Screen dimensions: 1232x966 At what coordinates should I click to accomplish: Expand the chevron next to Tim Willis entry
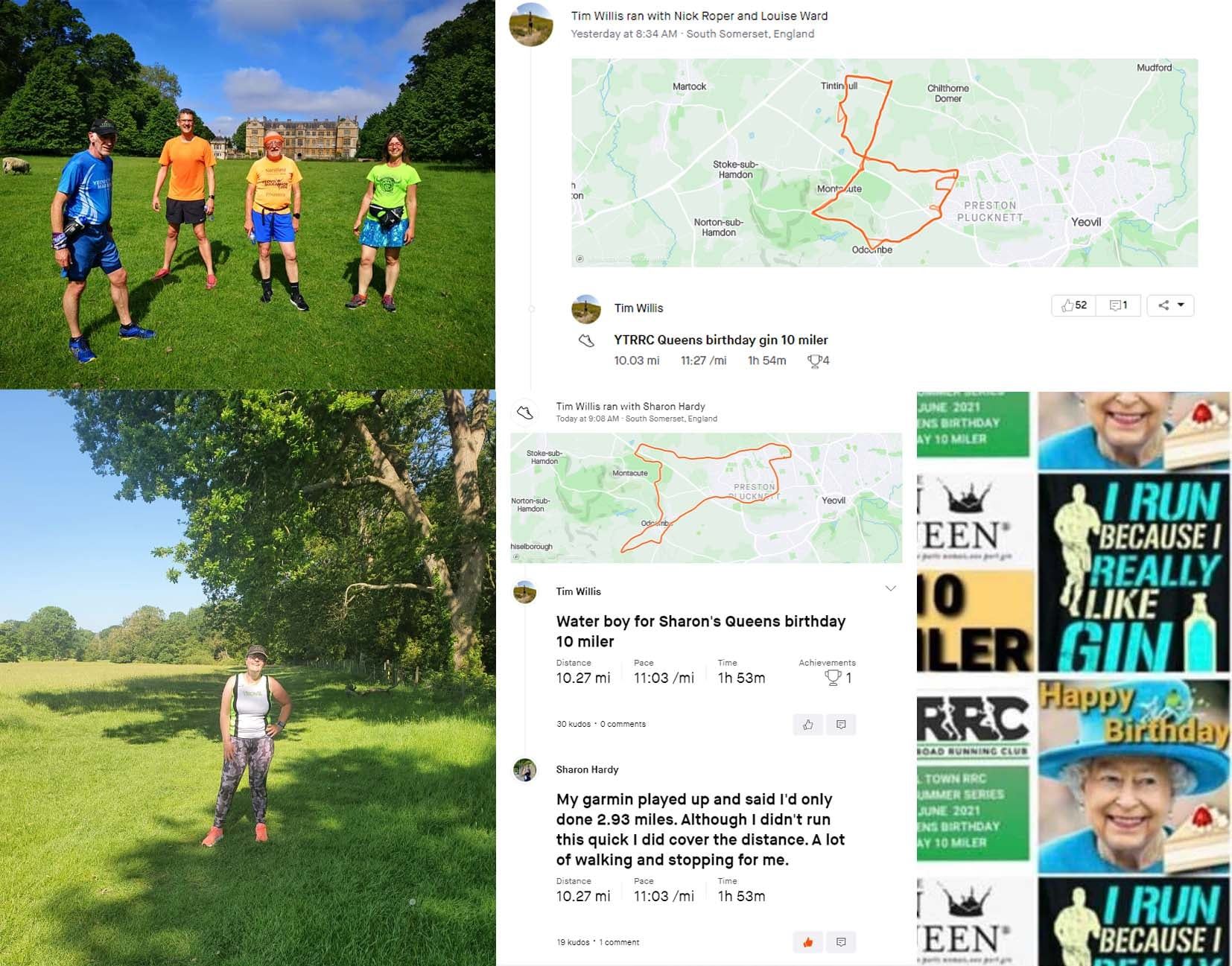pos(890,588)
